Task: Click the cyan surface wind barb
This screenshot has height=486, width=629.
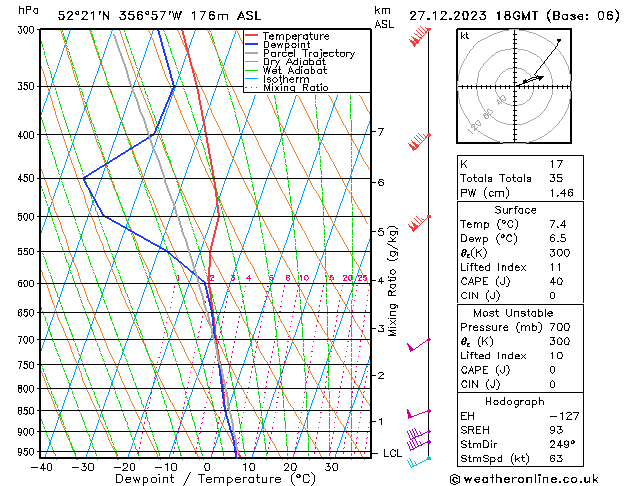Action: coord(419,462)
